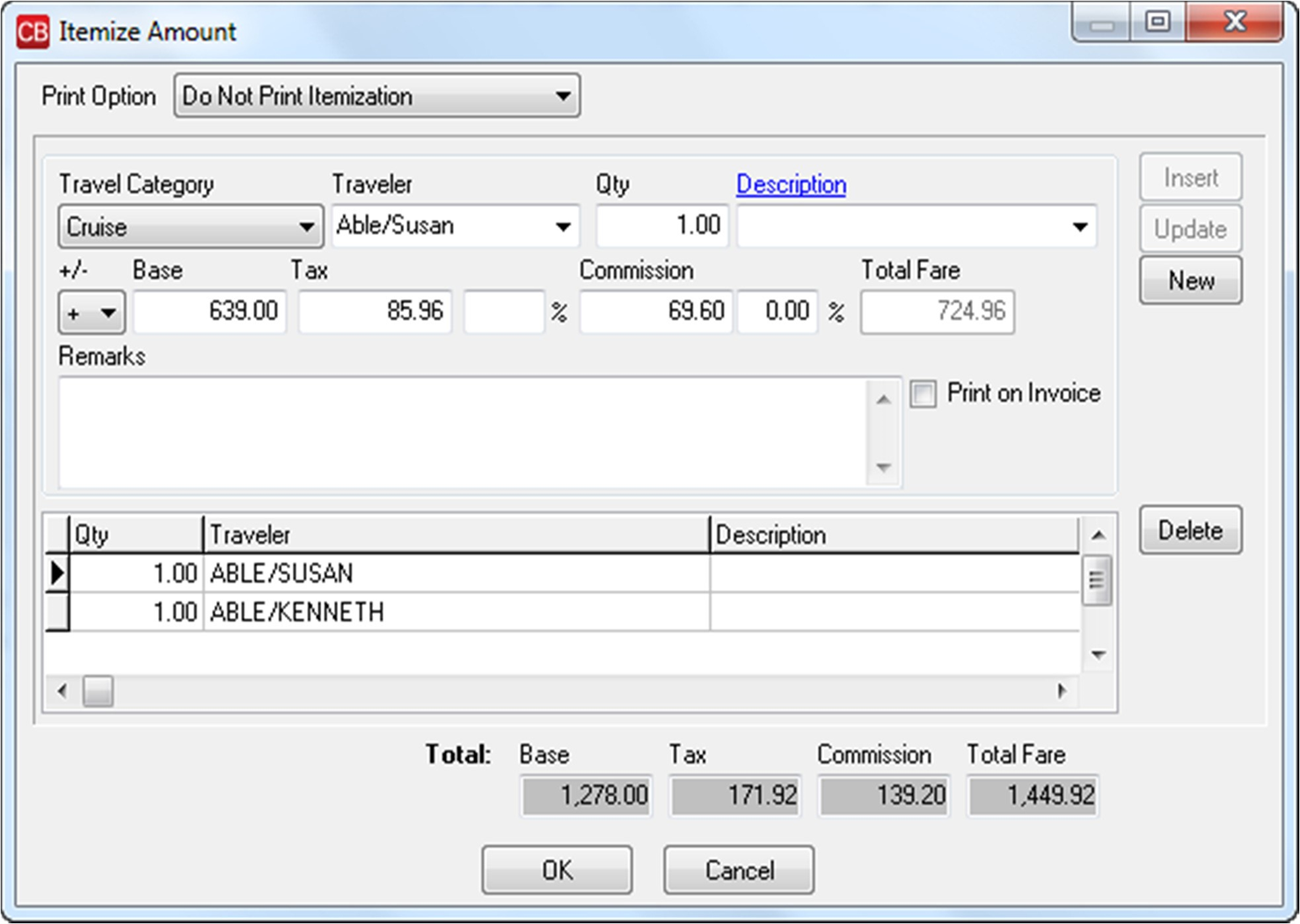This screenshot has height=924, width=1300.
Task: Click the Base field showing 639.00
Action: coord(209,311)
